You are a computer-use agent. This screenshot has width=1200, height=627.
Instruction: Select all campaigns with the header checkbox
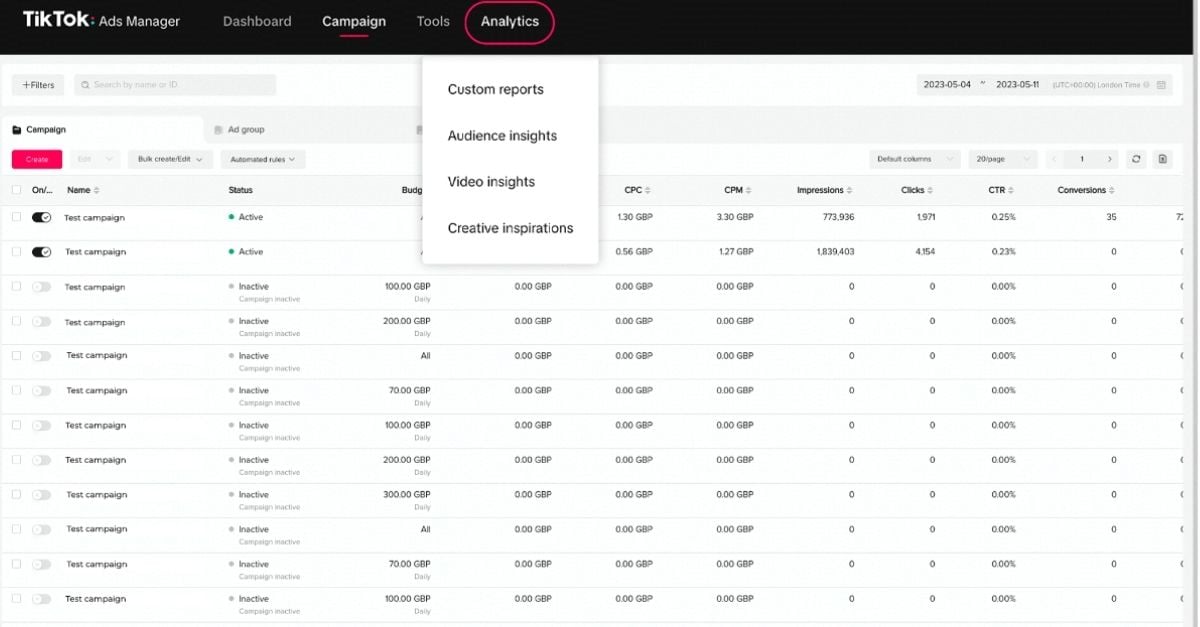[x=15, y=189]
